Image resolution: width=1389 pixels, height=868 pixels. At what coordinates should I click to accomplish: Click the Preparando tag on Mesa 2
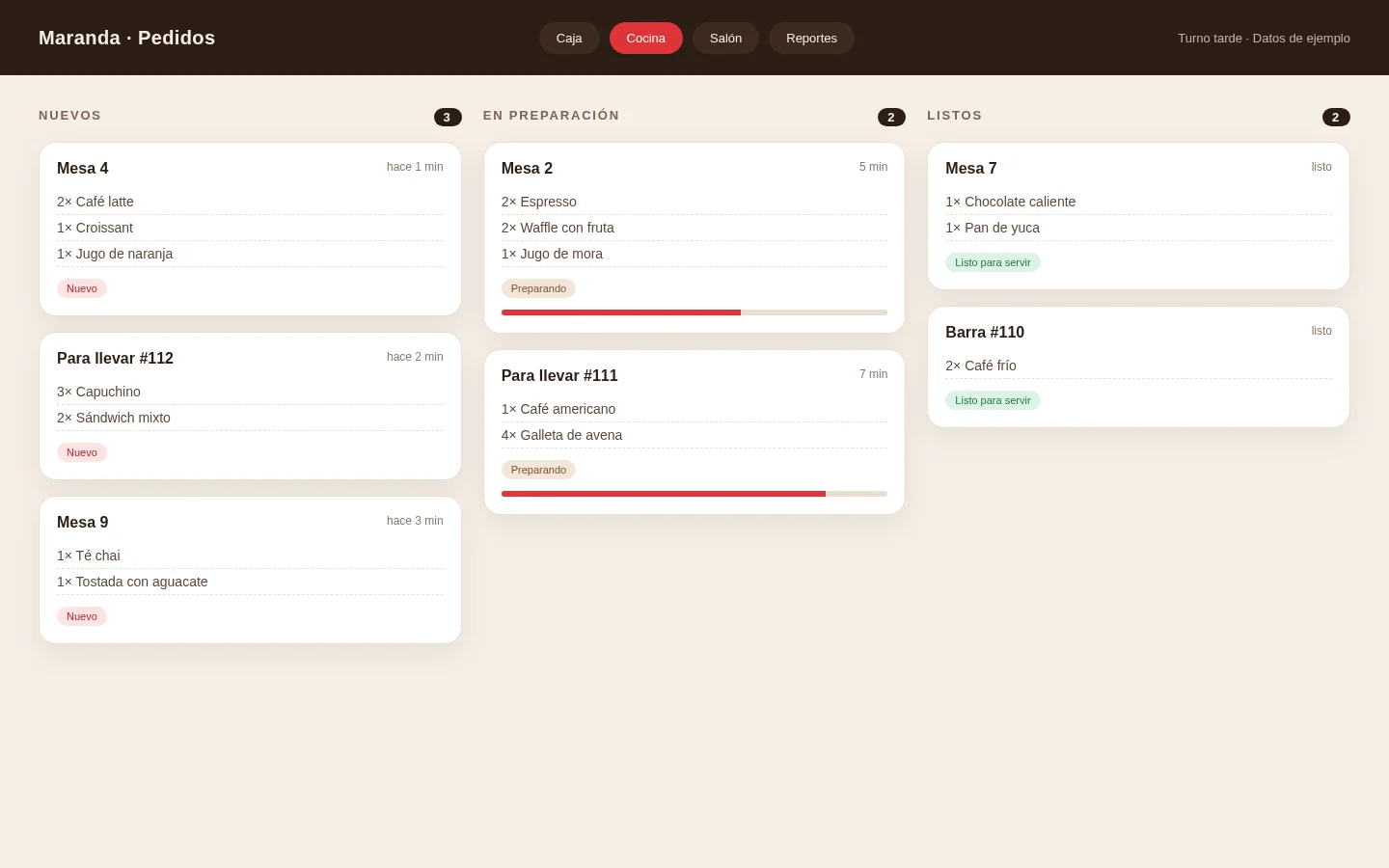pos(538,288)
